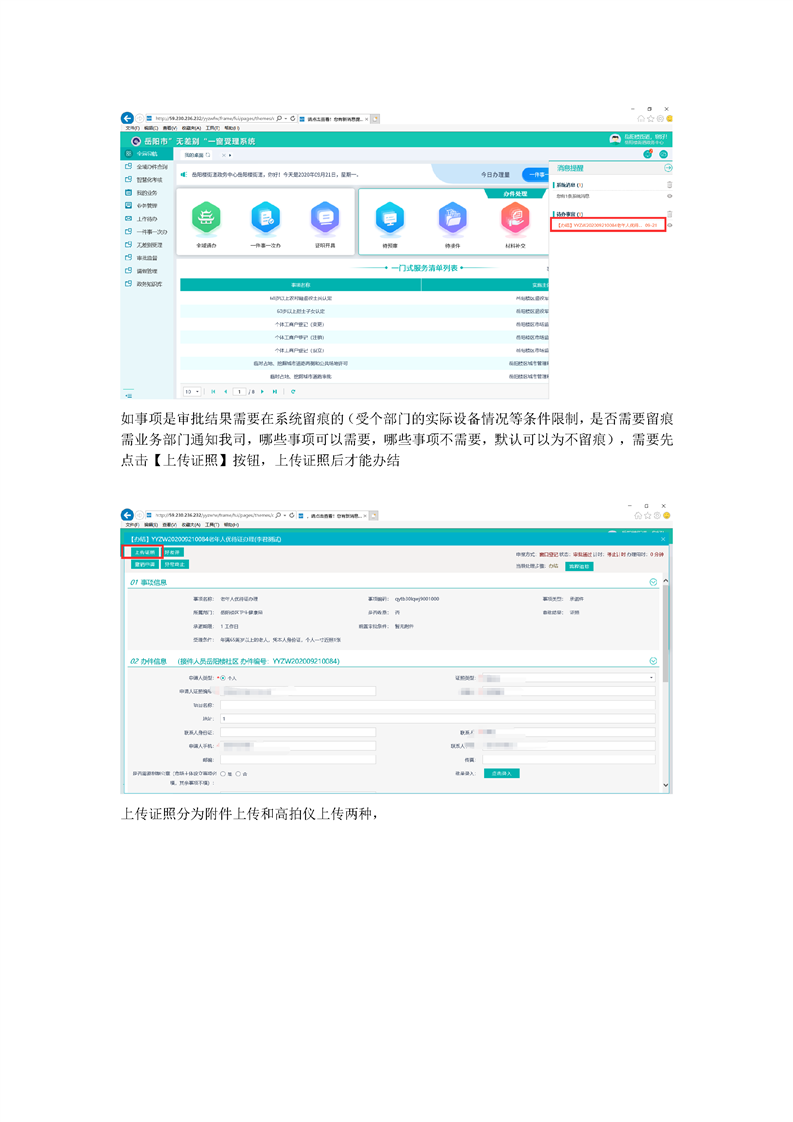Select 政务知识库 in the left sidebar
Screen dimensions: 793x1122
tap(149, 283)
